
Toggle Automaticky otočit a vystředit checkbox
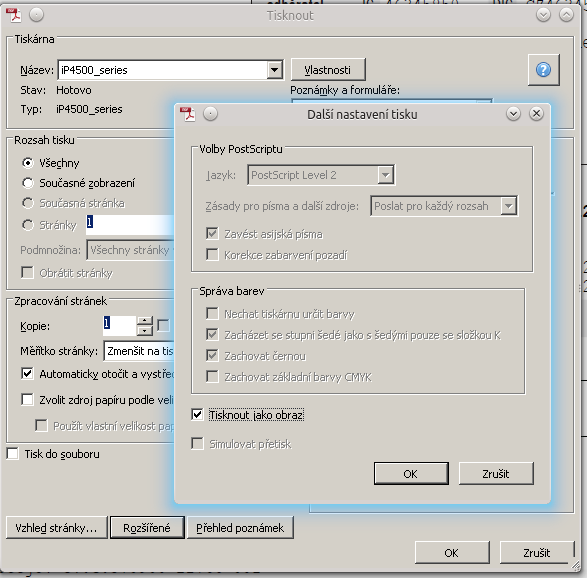point(27,373)
